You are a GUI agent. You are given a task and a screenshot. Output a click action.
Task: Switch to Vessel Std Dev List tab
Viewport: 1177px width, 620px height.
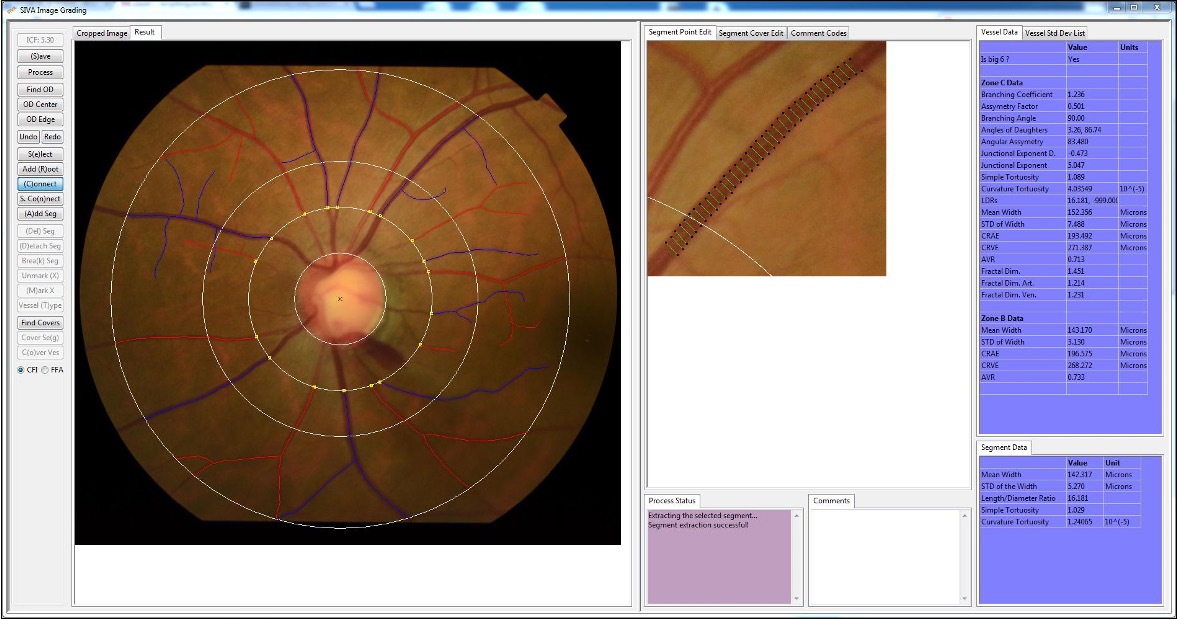[x=1055, y=33]
